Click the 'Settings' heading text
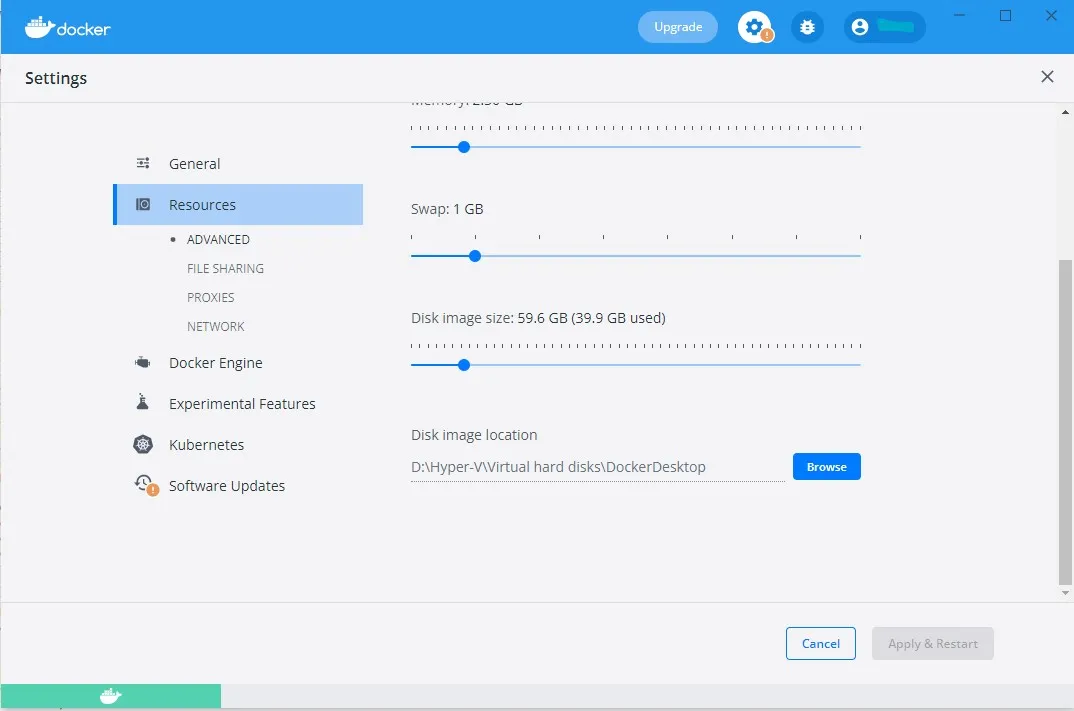 (x=56, y=78)
